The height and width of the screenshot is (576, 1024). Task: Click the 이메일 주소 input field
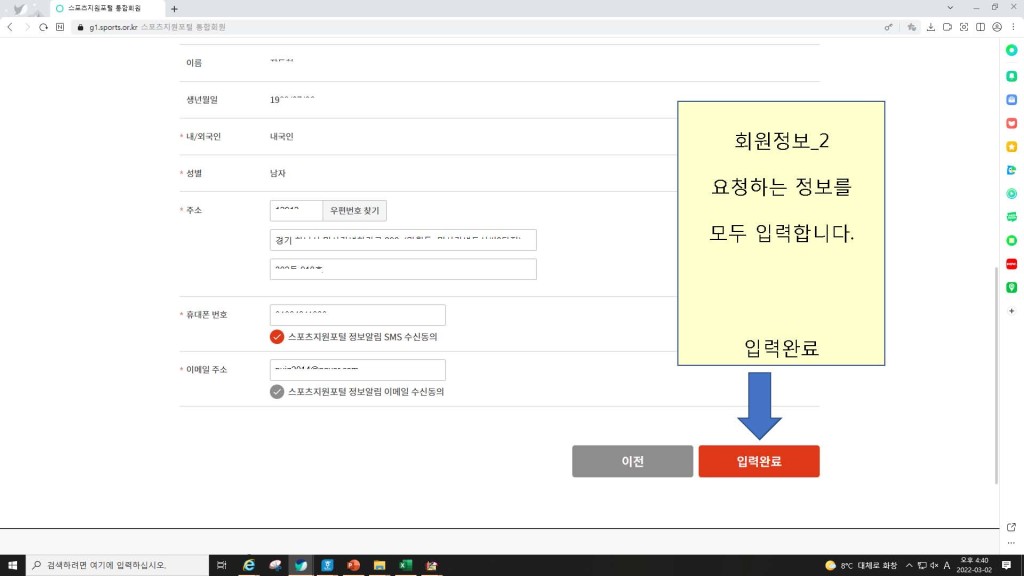coord(357,370)
